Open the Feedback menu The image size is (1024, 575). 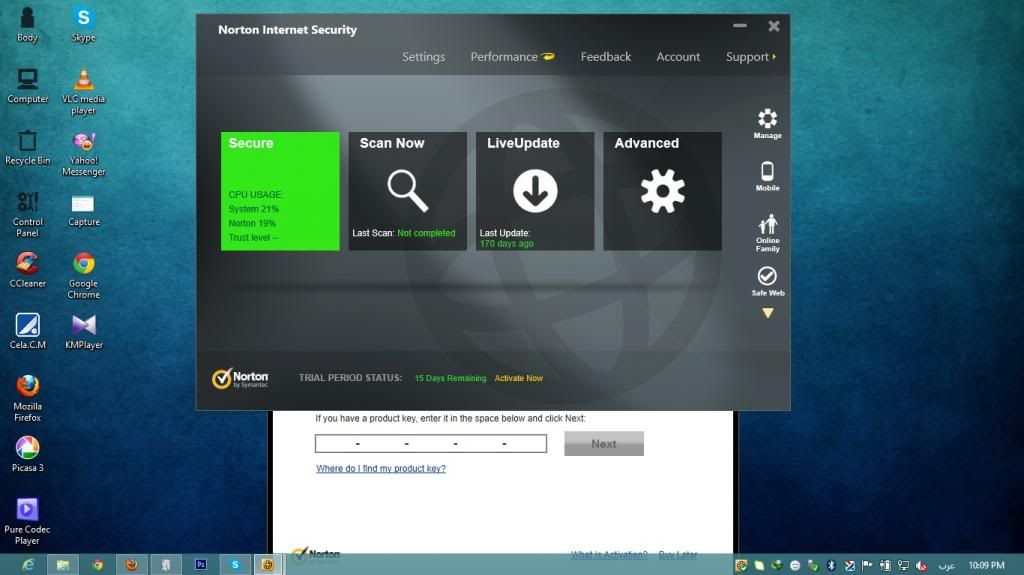(605, 57)
